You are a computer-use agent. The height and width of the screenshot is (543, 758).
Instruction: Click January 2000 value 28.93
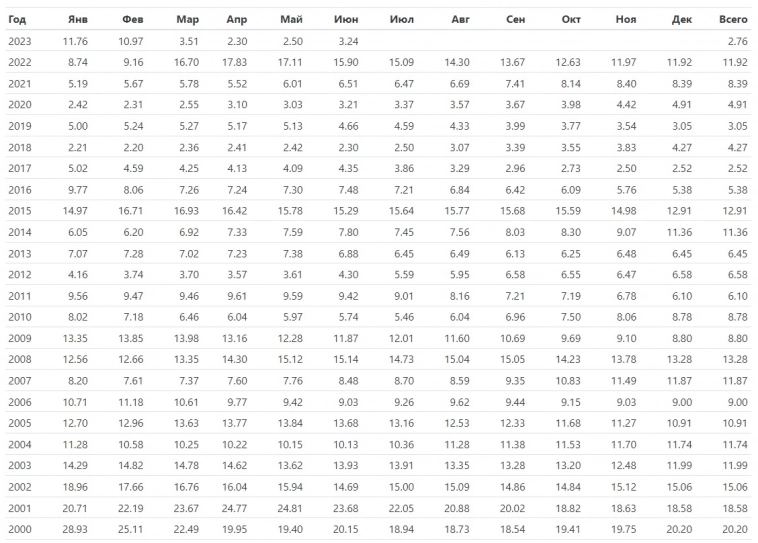75,529
